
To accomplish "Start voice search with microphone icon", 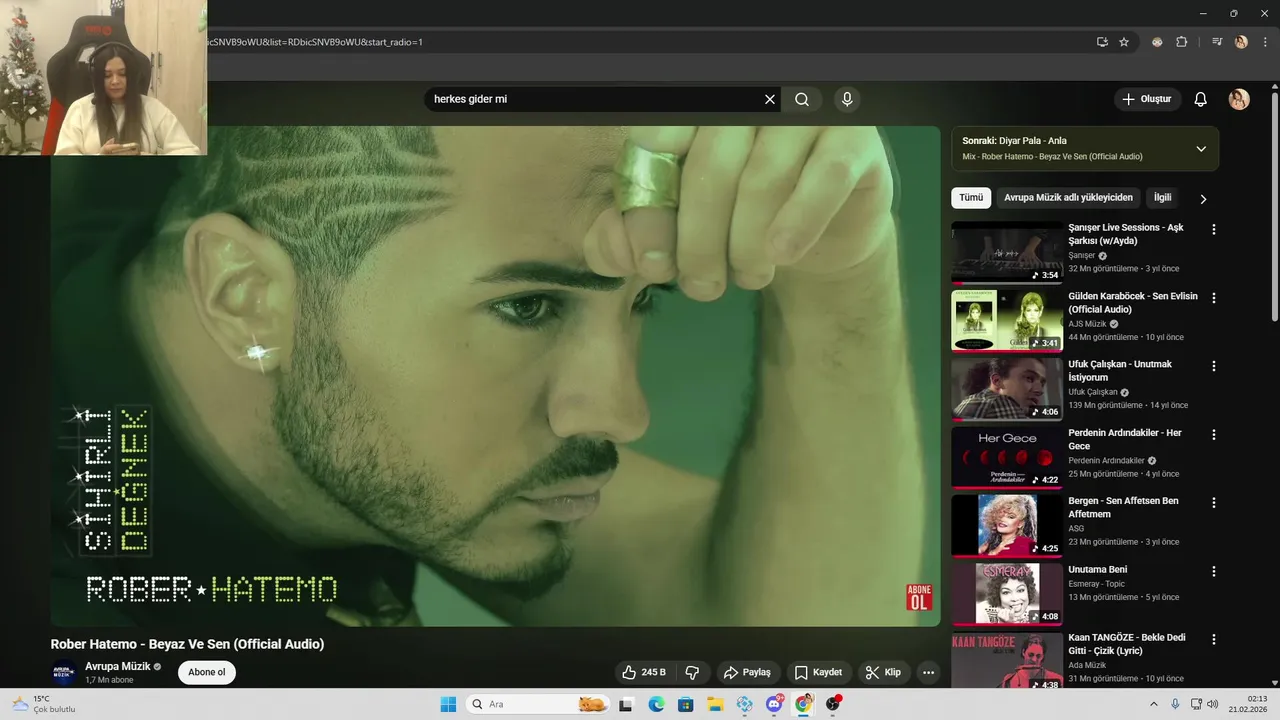I will (847, 99).
